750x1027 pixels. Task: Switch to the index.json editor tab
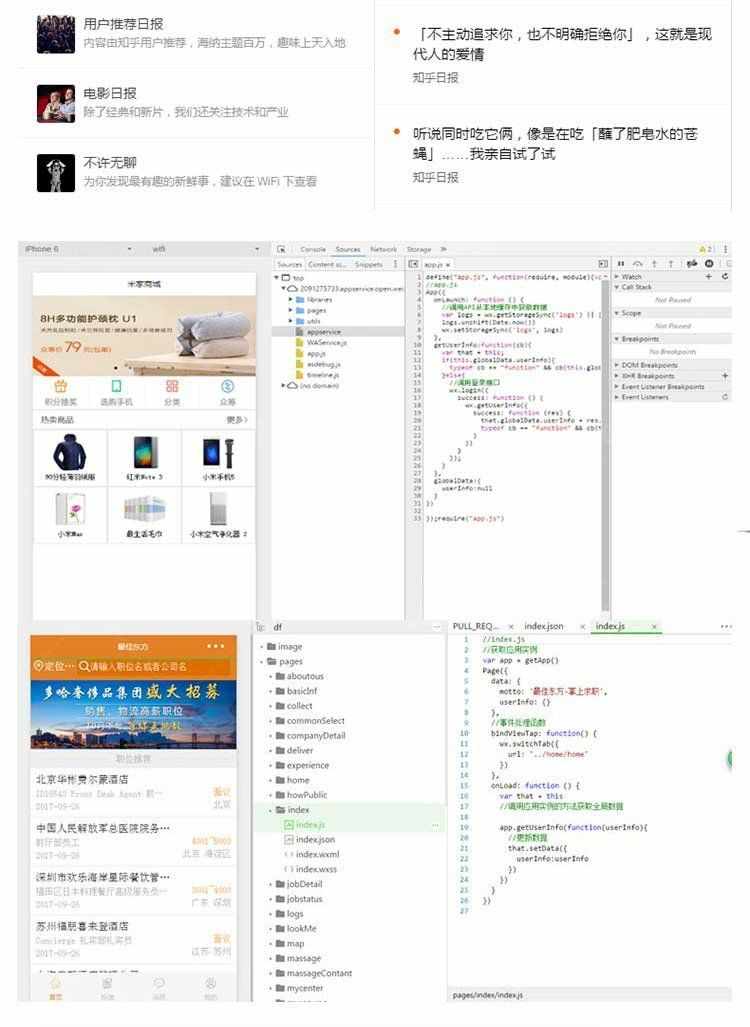[x=544, y=626]
